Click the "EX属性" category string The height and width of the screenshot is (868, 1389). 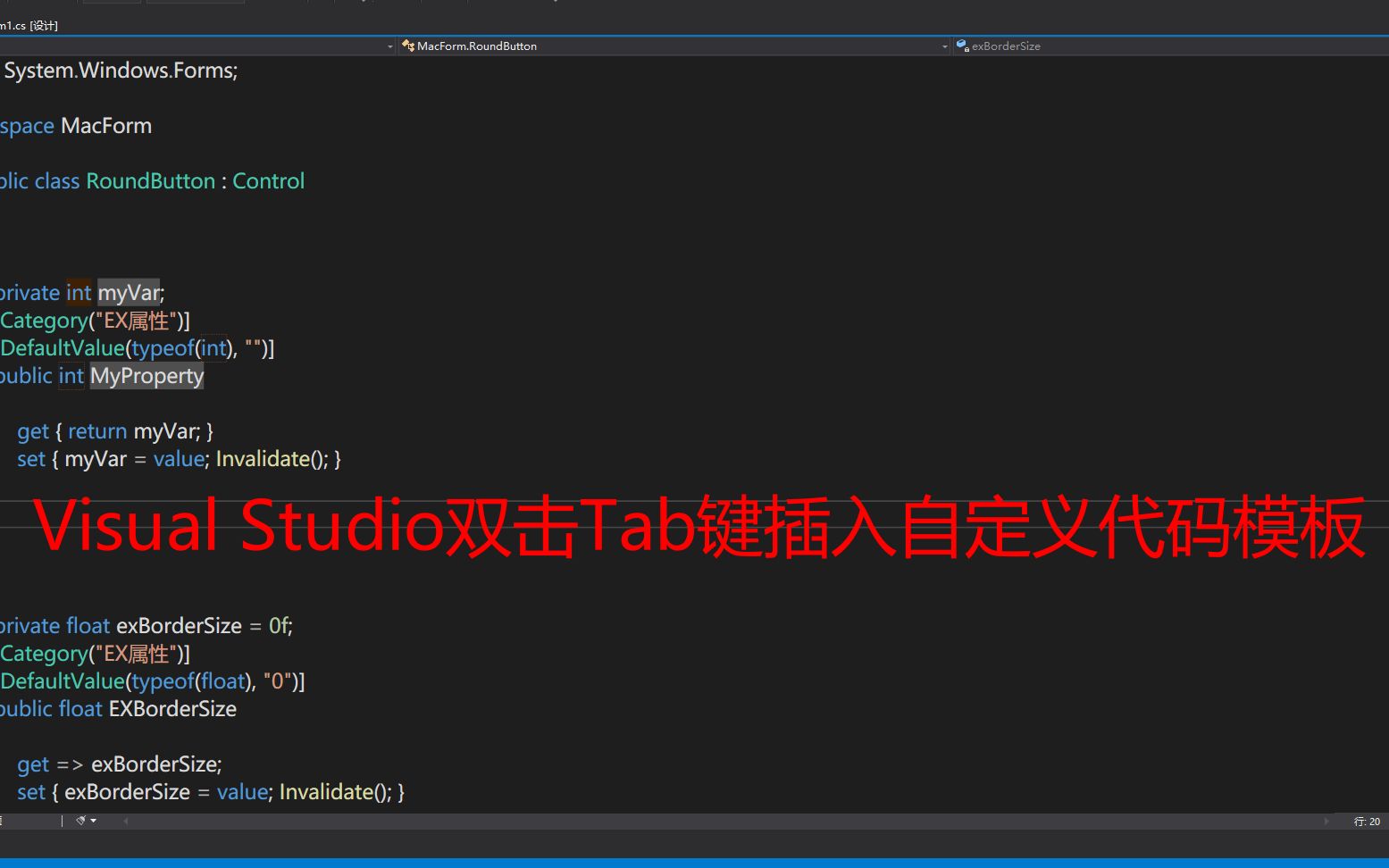pos(136,320)
